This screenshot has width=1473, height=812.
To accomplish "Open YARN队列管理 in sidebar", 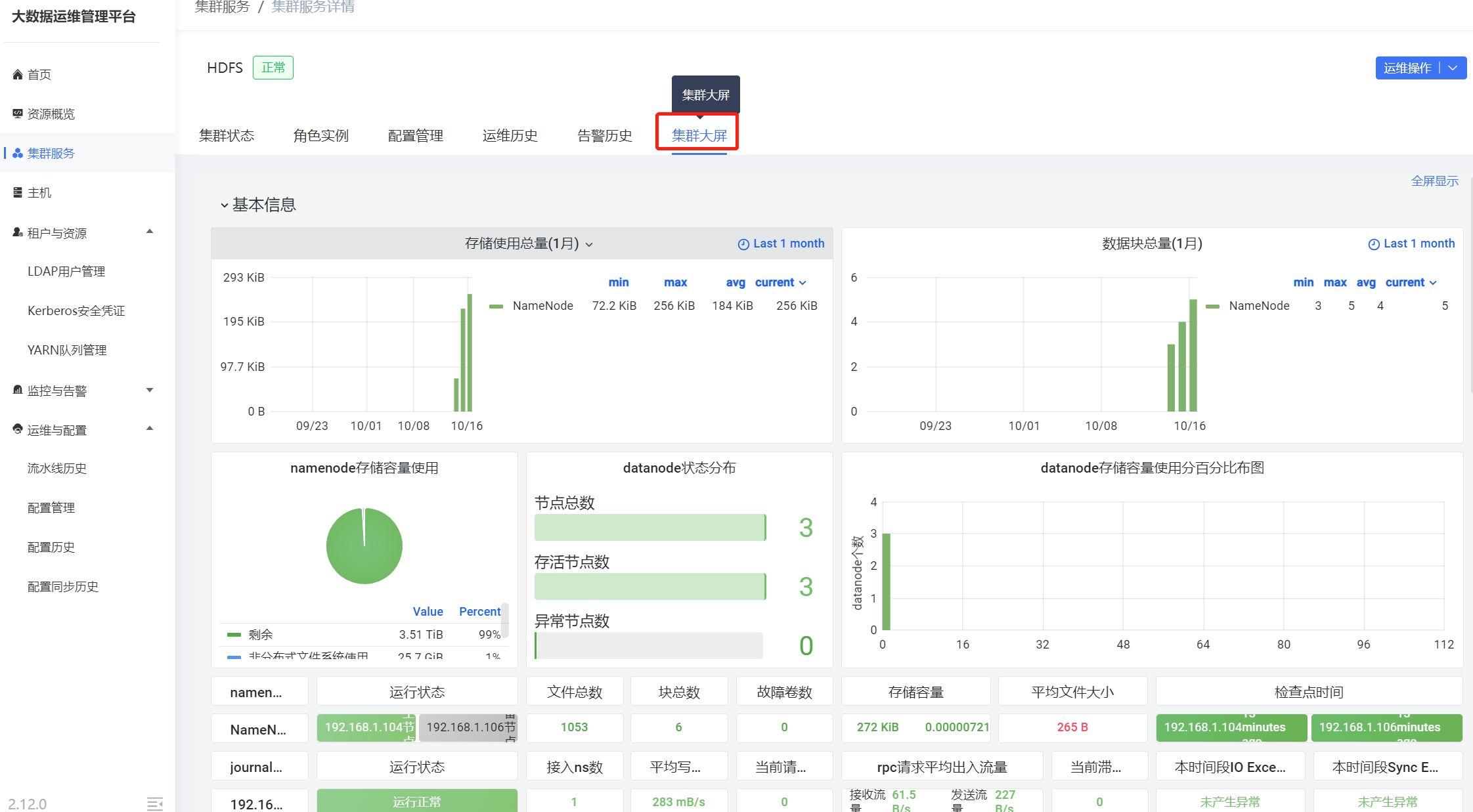I will click(67, 351).
